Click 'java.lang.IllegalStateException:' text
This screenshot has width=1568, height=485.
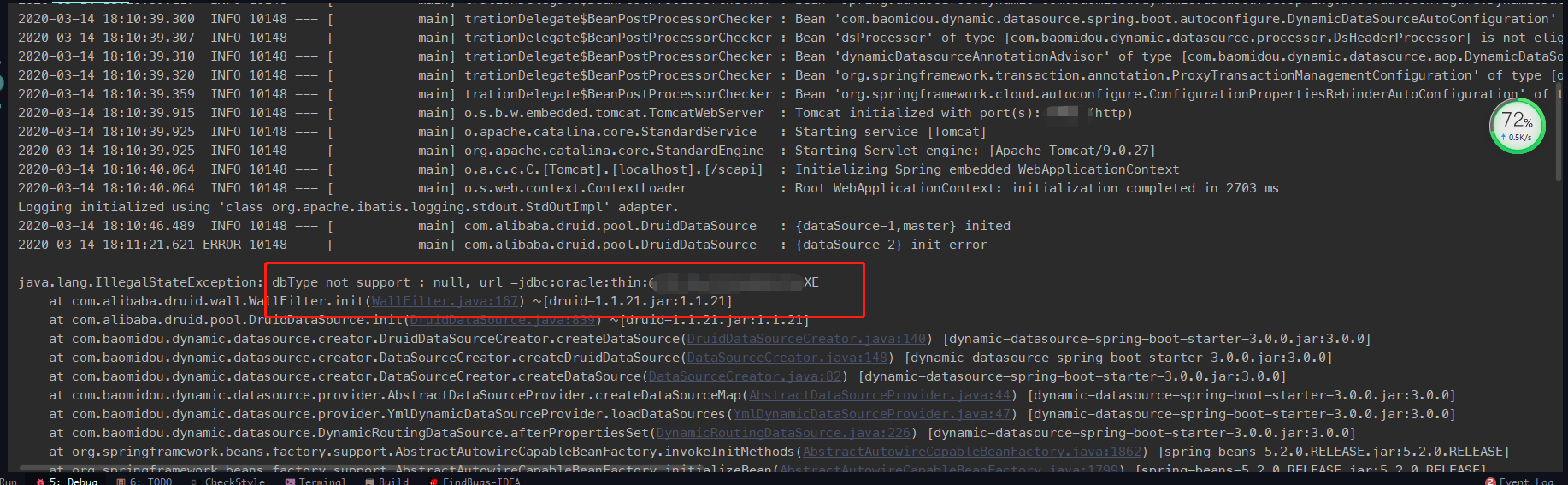click(x=141, y=282)
